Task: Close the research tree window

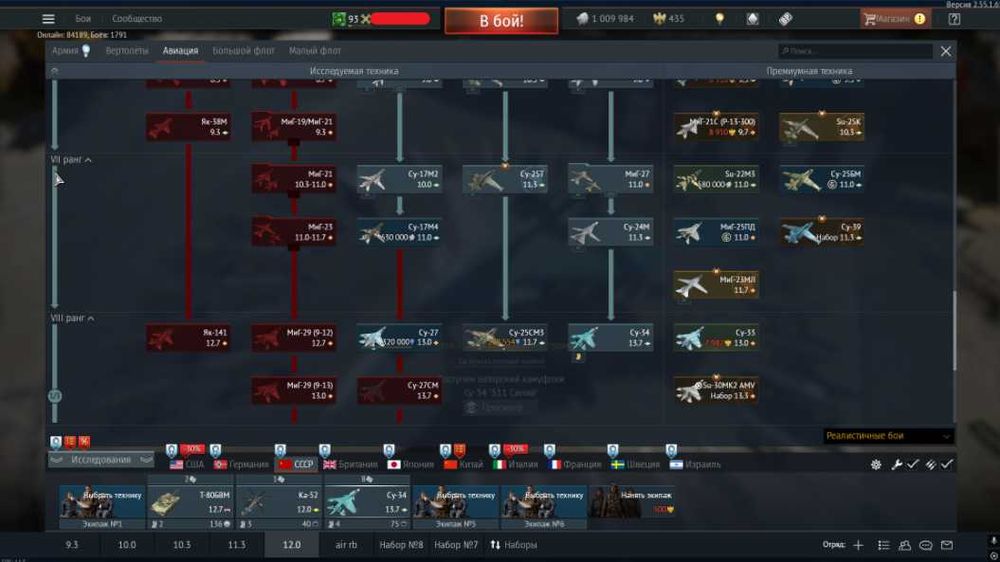Action: tap(946, 51)
